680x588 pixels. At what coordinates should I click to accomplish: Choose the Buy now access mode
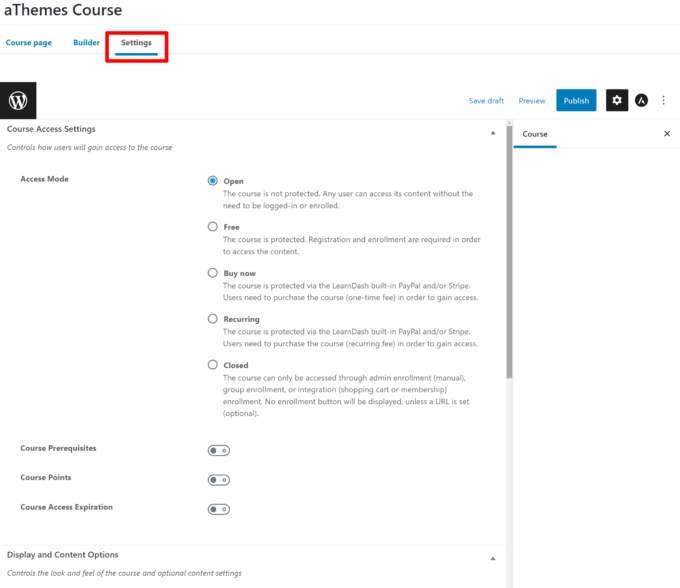pyautogui.click(x=212, y=273)
